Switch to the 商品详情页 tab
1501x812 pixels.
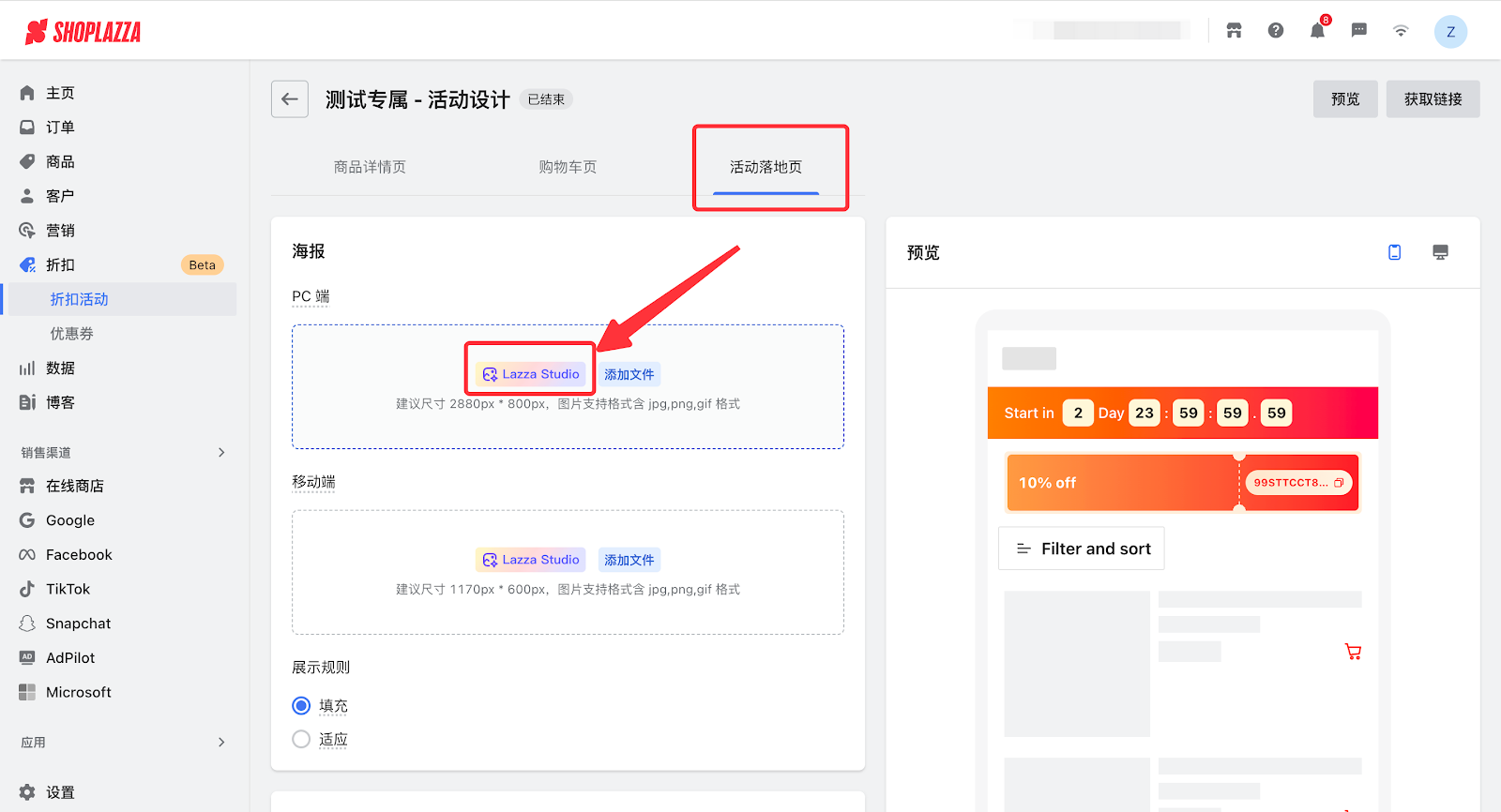pyautogui.click(x=370, y=167)
